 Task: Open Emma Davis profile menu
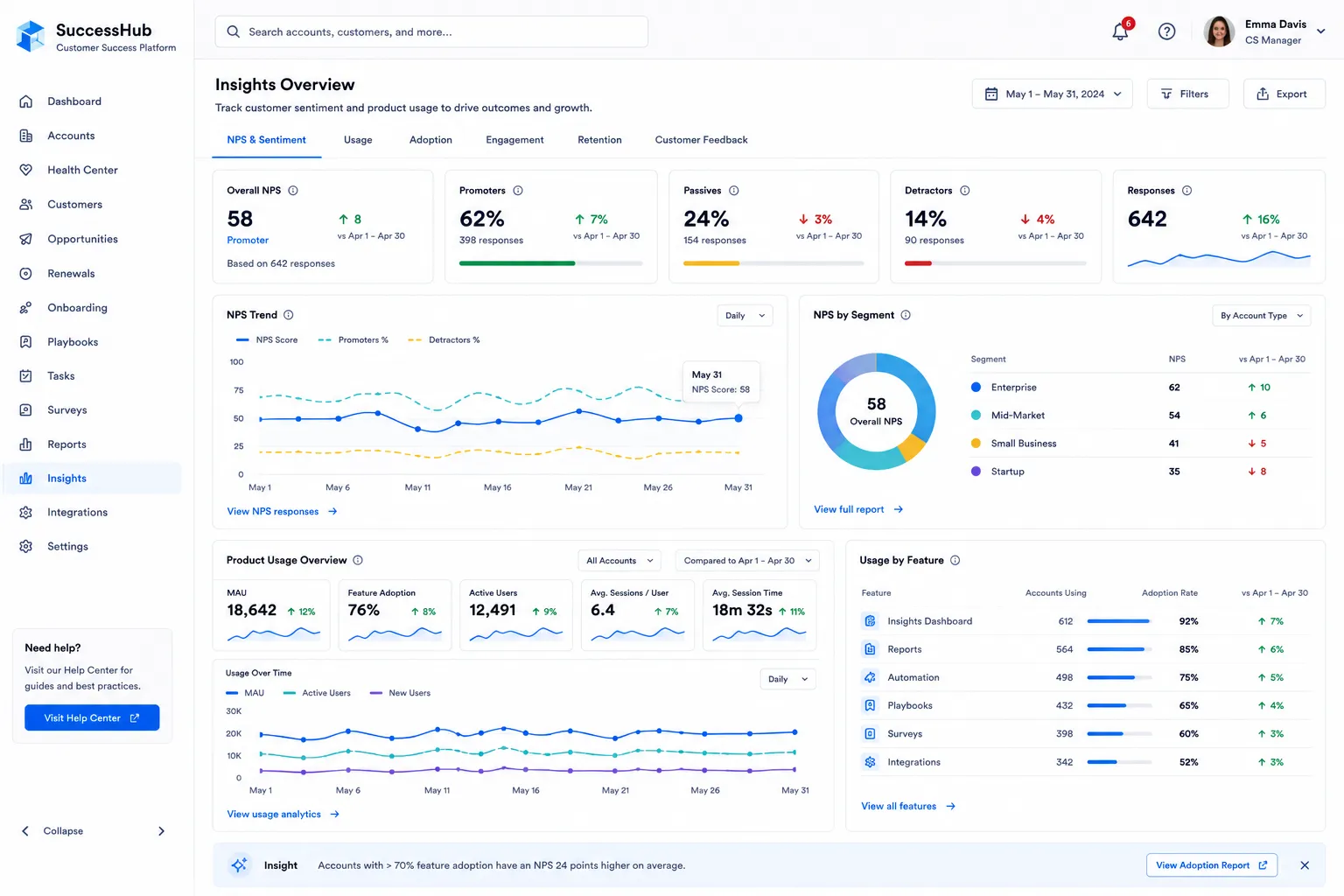[x=1265, y=31]
